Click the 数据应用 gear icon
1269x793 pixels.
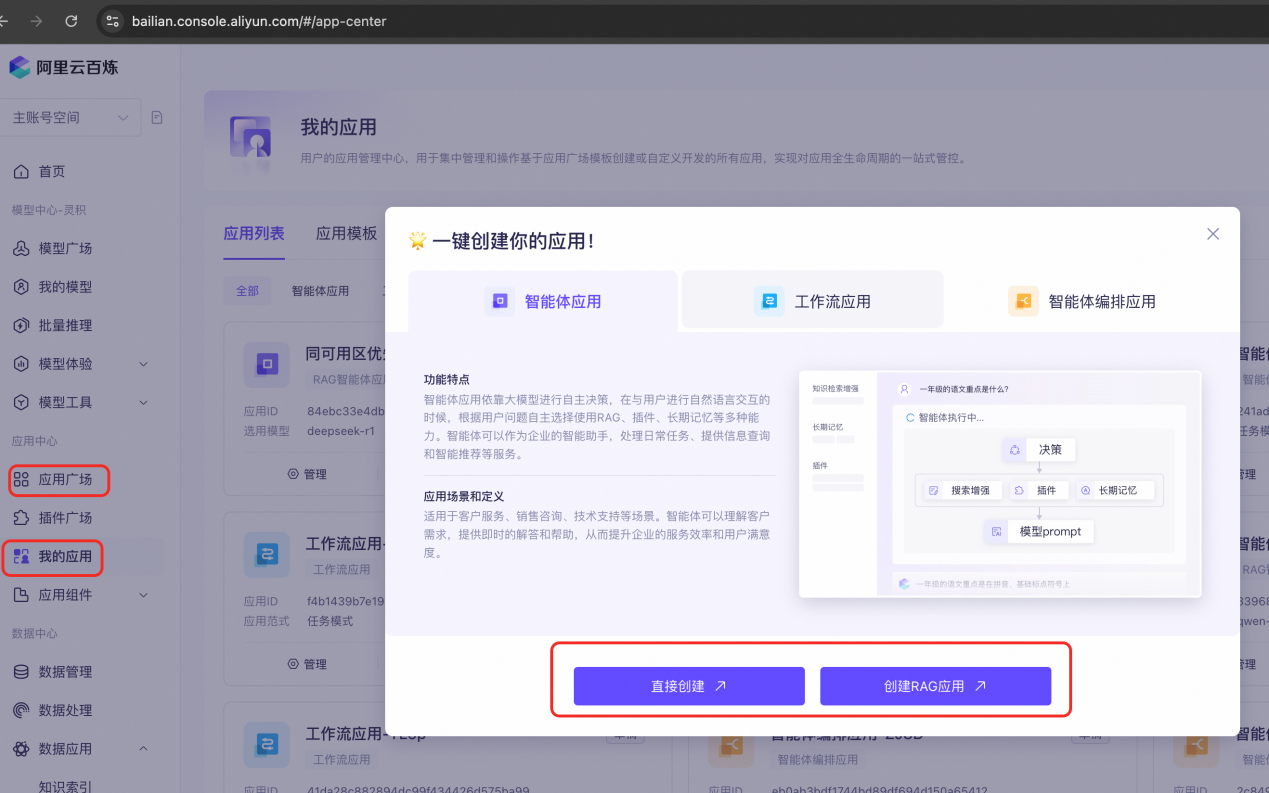click(x=21, y=748)
